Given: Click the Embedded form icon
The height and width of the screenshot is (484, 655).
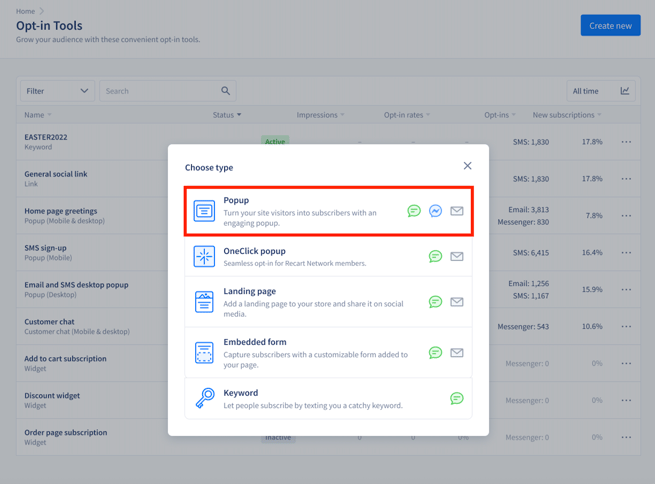Looking at the screenshot, I should click(x=204, y=353).
